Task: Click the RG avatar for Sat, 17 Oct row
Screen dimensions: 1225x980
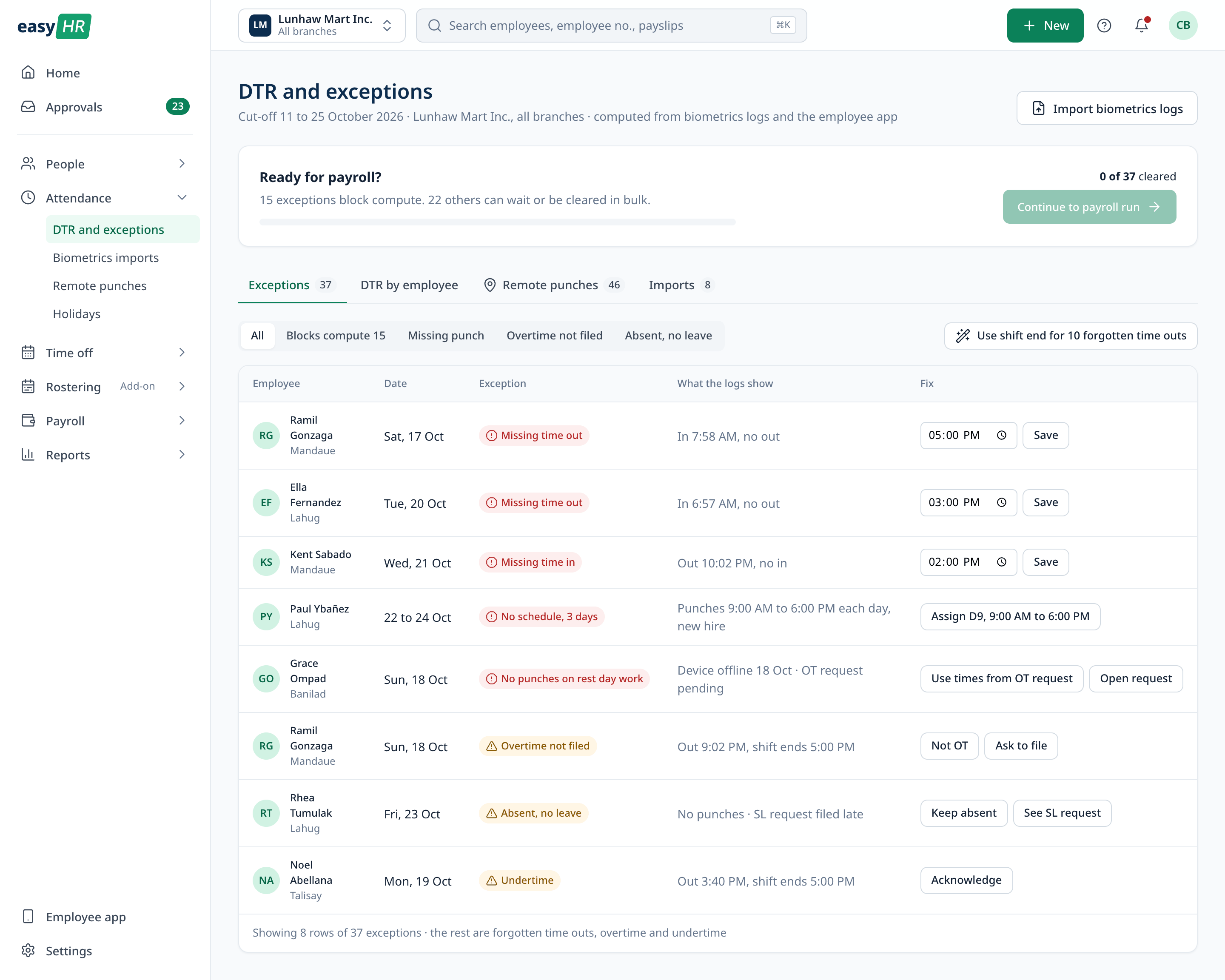Action: (x=266, y=436)
